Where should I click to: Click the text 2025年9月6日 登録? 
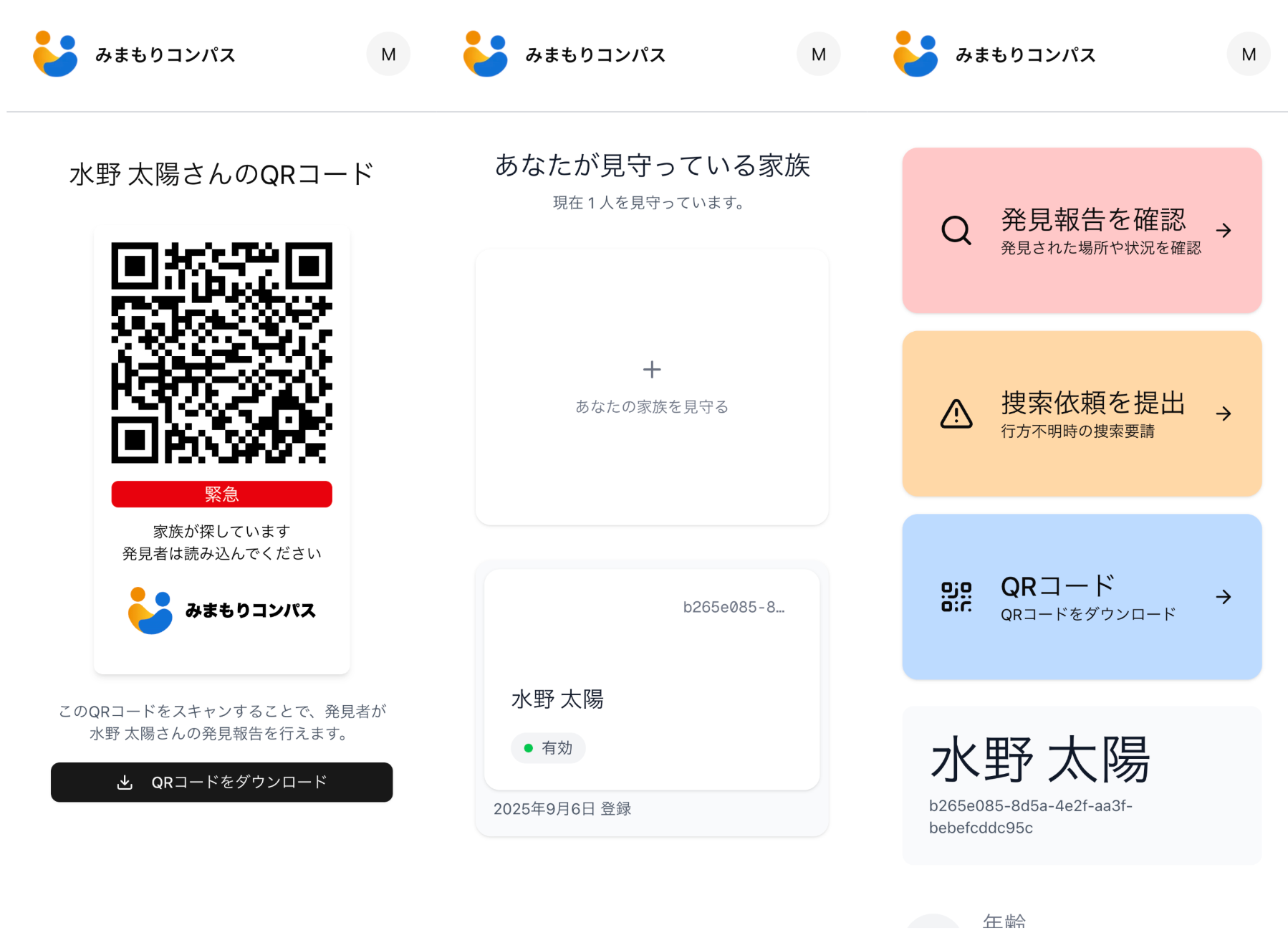(x=562, y=809)
